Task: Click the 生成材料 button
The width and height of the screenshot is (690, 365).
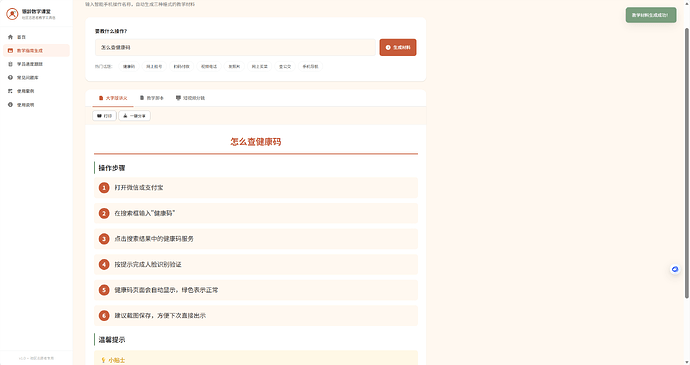Action: 398,48
